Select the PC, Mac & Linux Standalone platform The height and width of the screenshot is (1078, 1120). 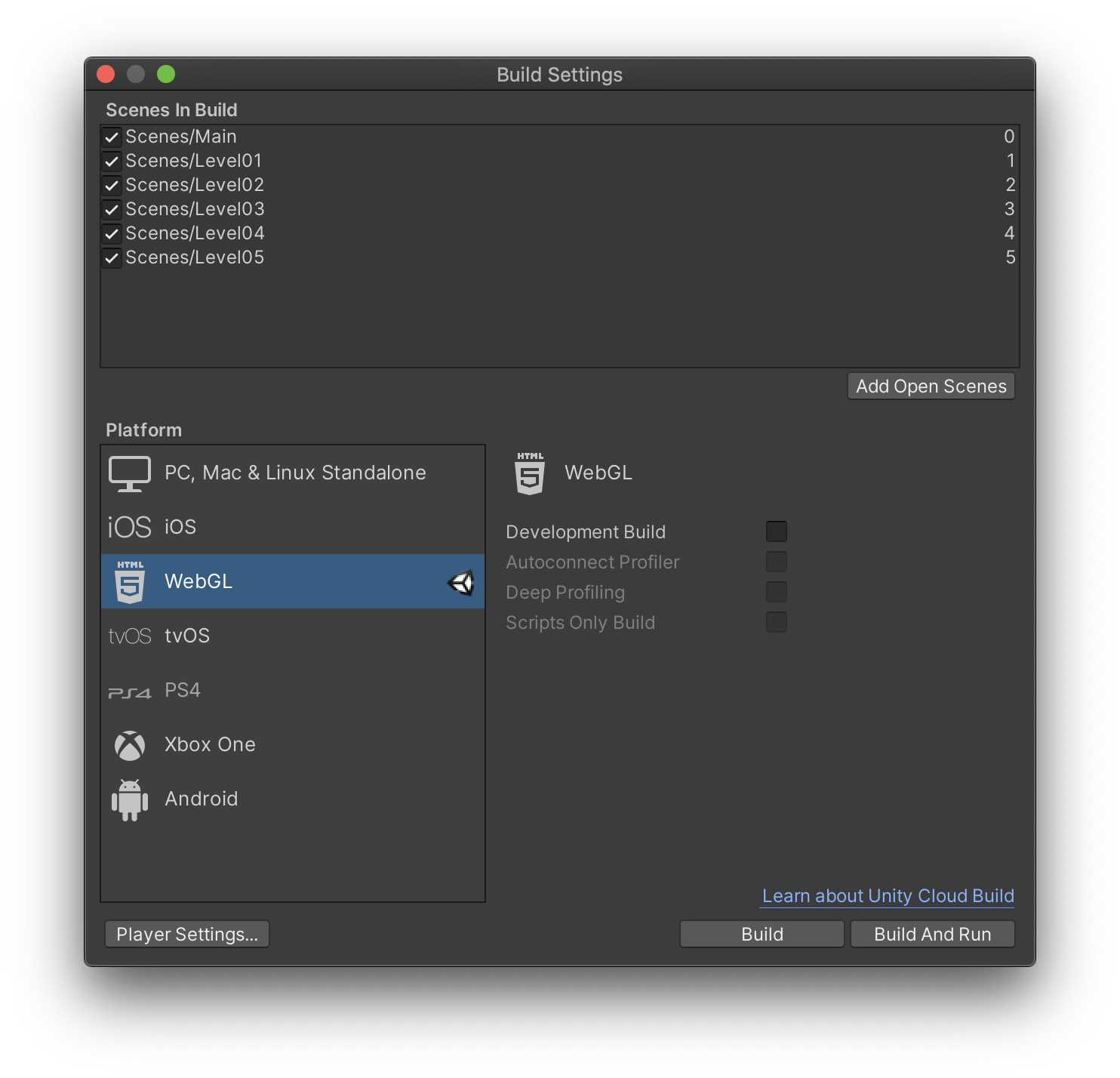pos(293,473)
